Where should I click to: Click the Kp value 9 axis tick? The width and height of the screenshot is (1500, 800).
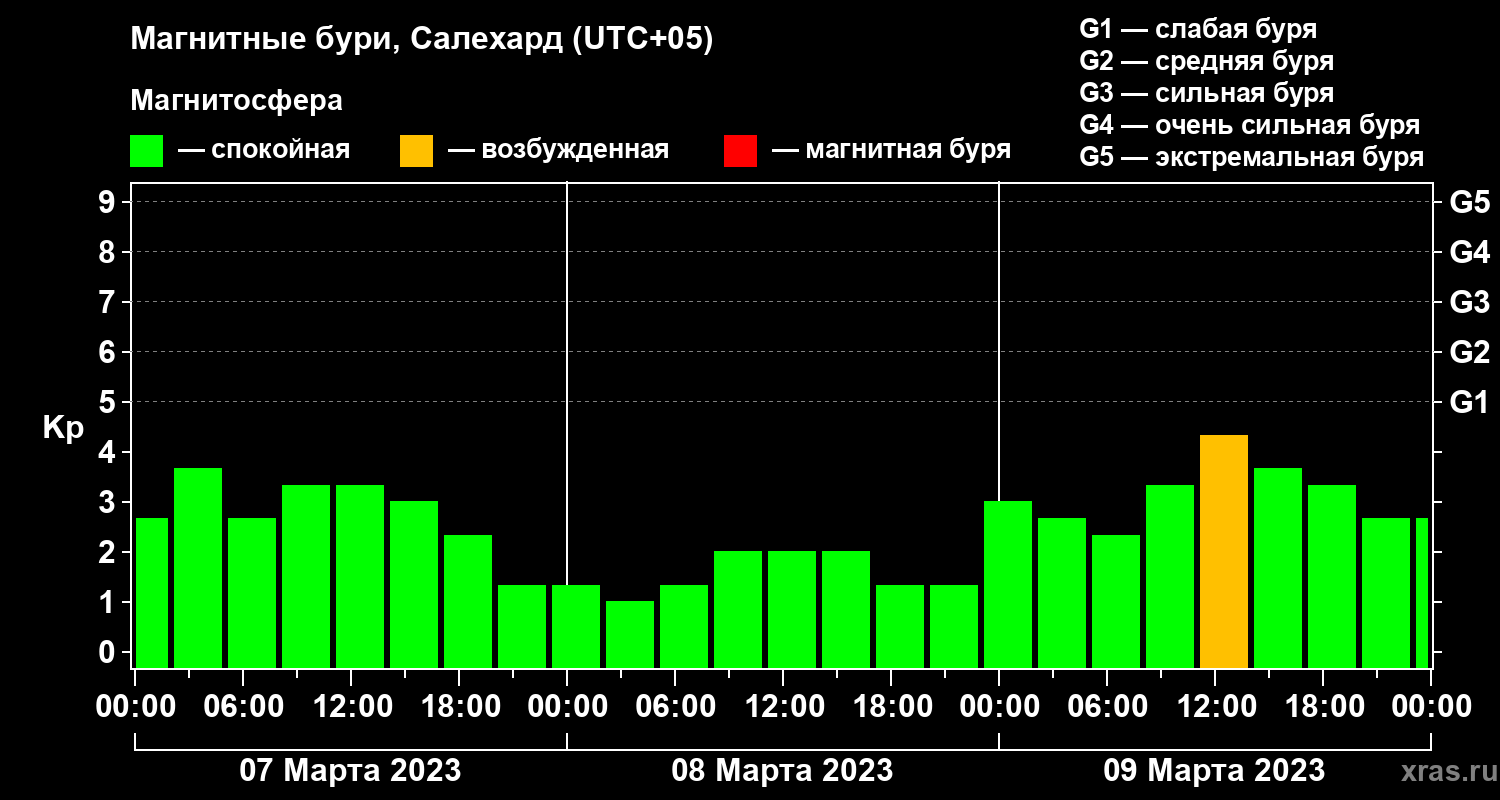tap(109, 202)
